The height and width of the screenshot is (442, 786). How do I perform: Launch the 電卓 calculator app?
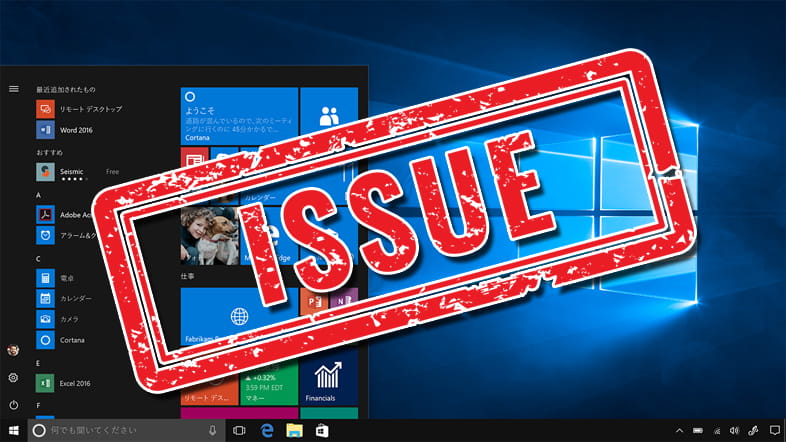coord(55,278)
